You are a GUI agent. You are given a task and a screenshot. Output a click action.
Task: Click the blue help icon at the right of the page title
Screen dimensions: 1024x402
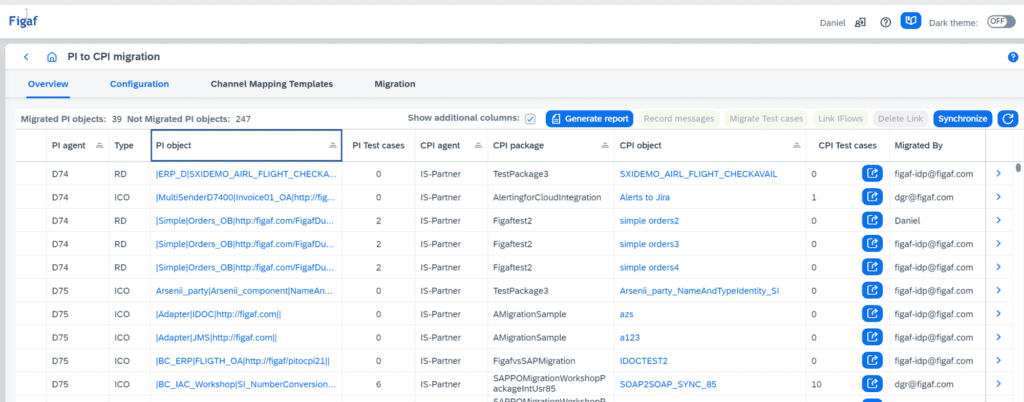(1013, 57)
